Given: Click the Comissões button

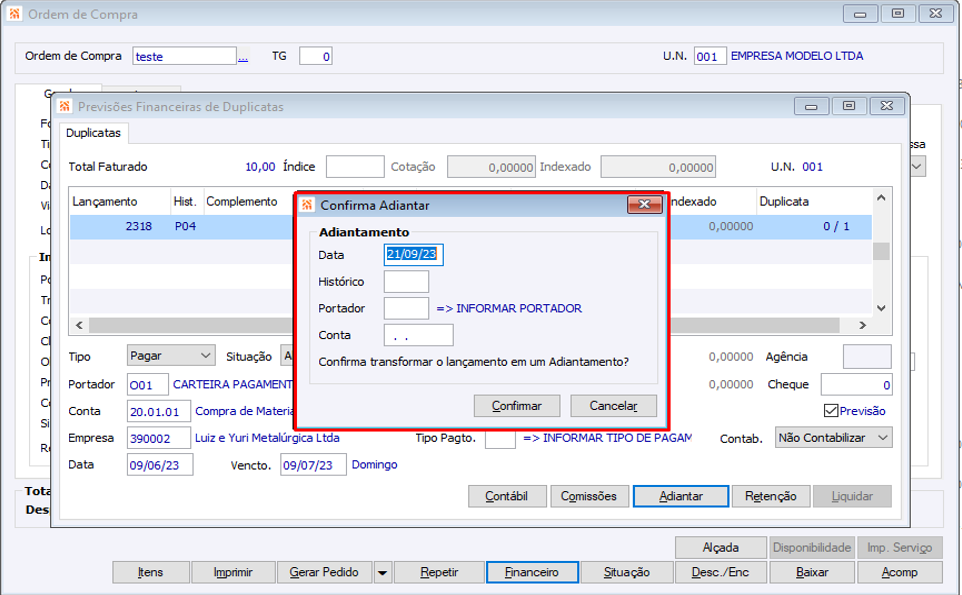Looking at the screenshot, I should pos(589,496).
